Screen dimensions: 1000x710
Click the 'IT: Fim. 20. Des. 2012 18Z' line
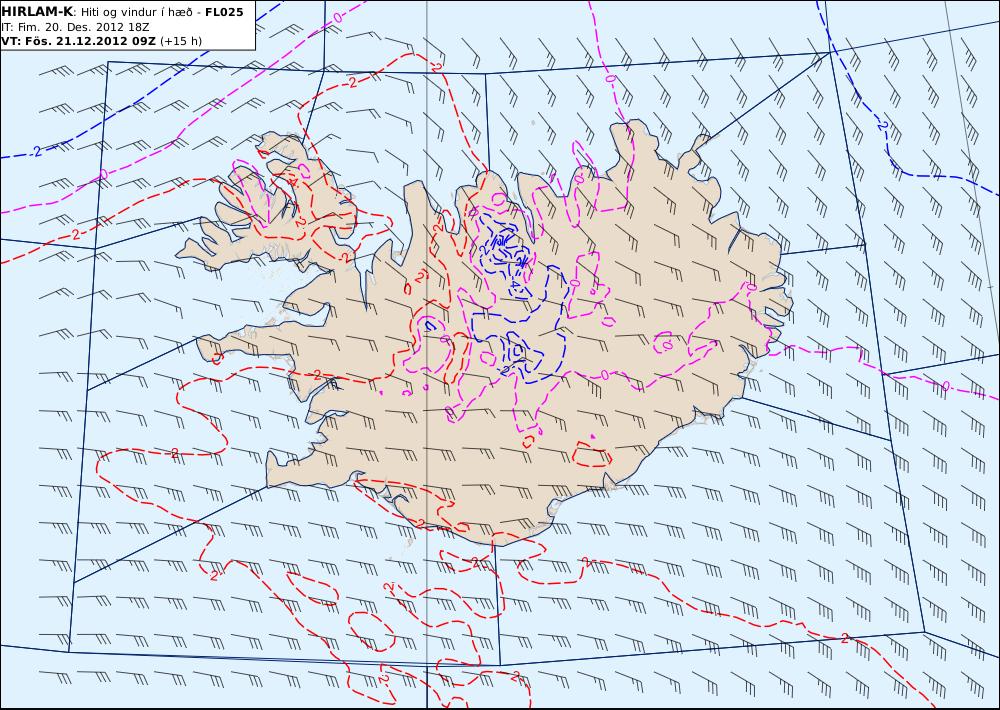pyautogui.click(x=75, y=27)
